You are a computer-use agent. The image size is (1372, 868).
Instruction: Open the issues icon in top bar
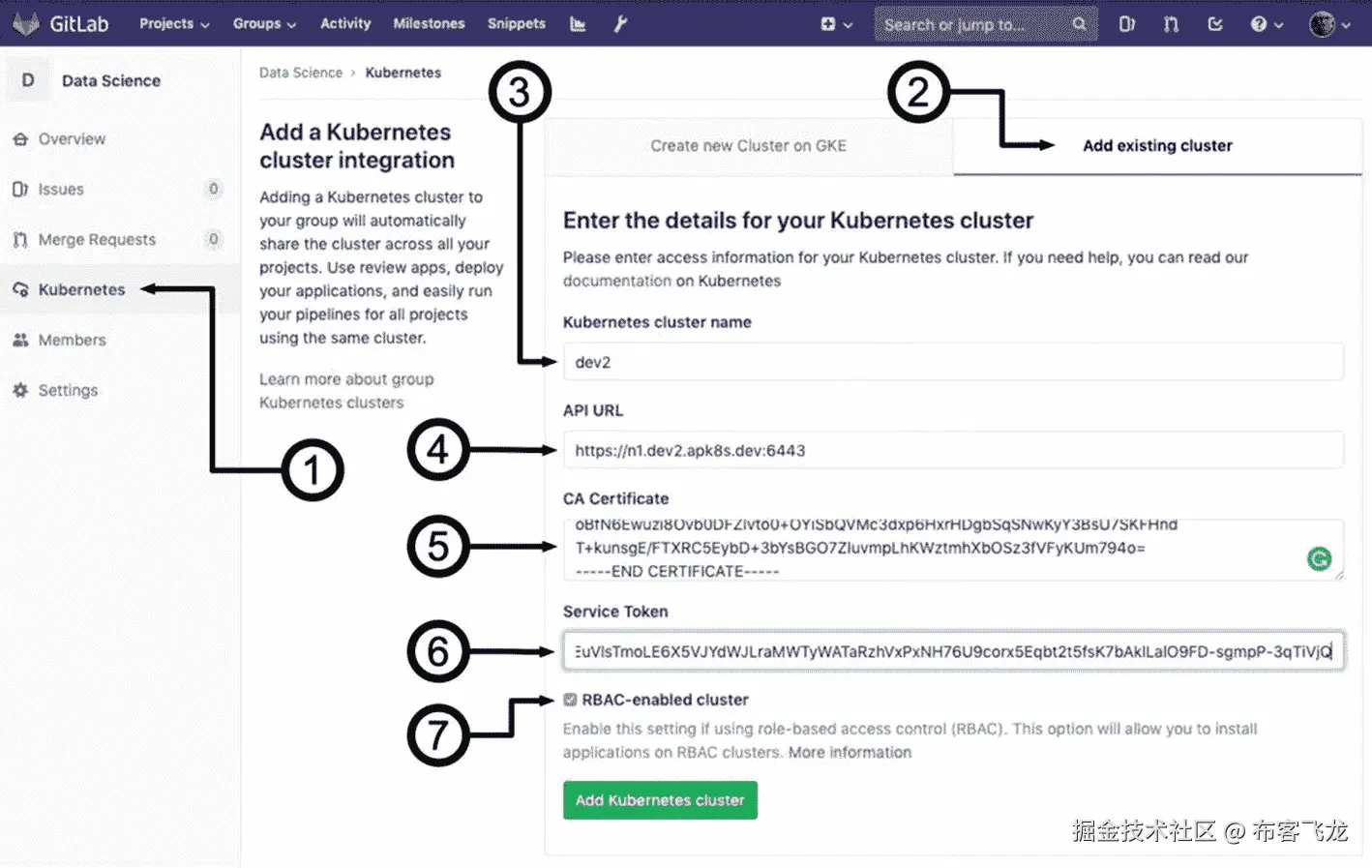point(1126,24)
